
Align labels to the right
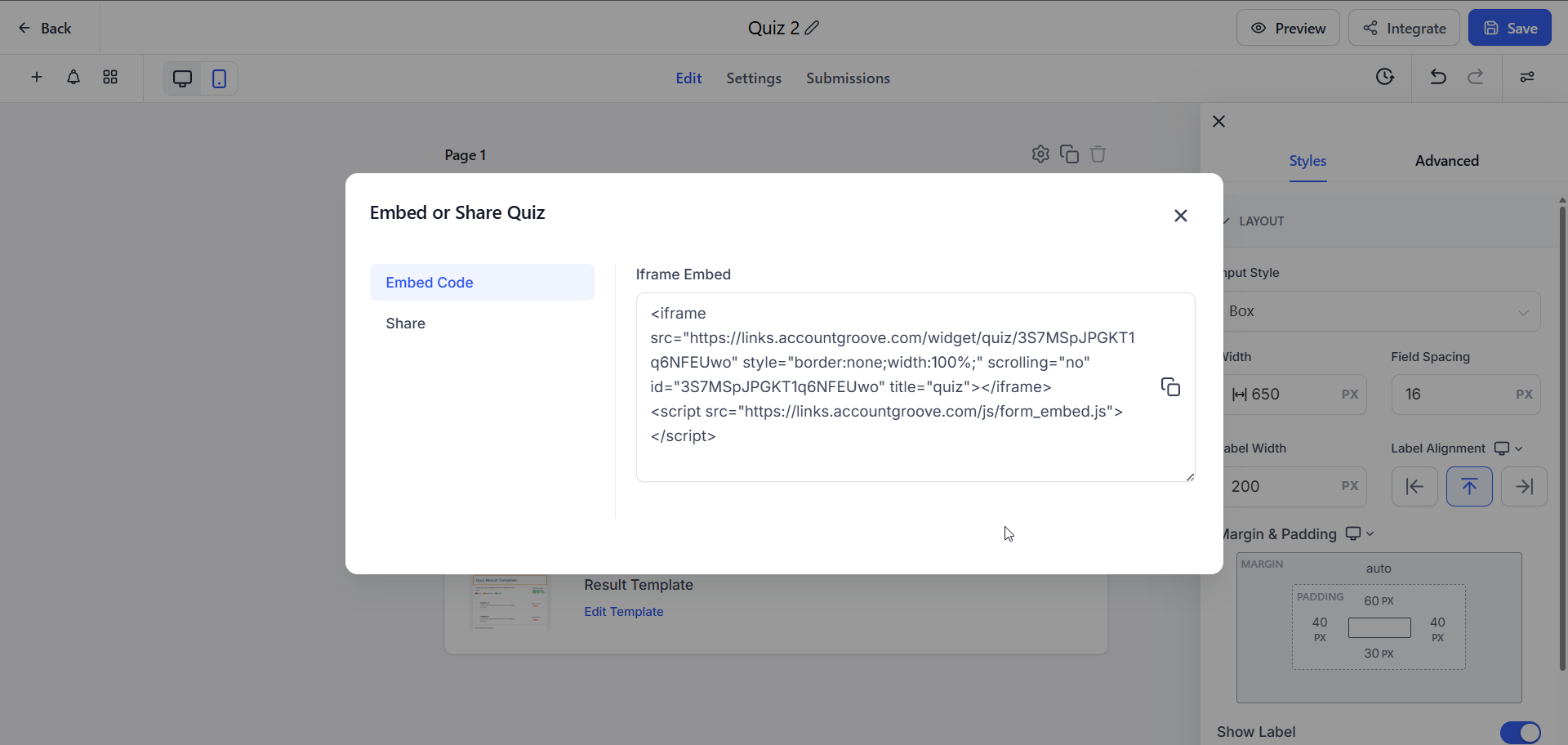click(1524, 487)
